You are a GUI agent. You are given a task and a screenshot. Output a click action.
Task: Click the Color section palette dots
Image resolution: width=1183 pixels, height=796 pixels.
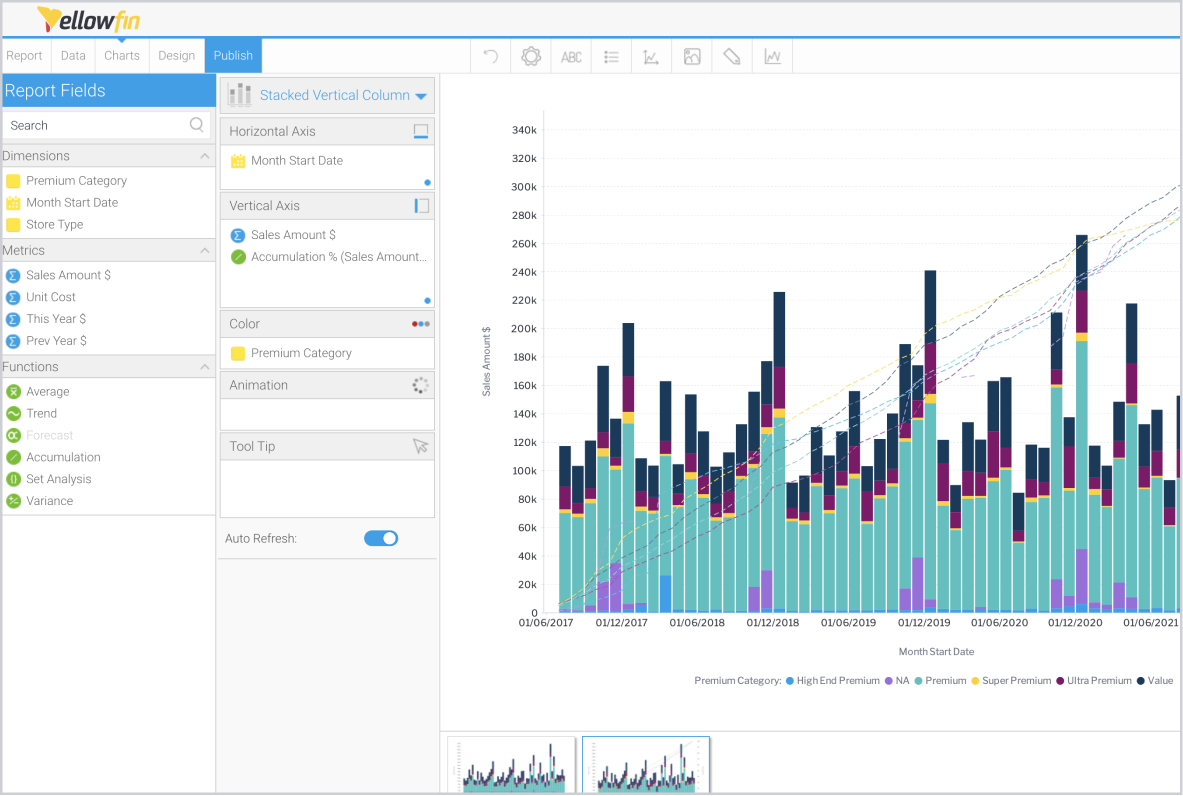click(x=420, y=324)
